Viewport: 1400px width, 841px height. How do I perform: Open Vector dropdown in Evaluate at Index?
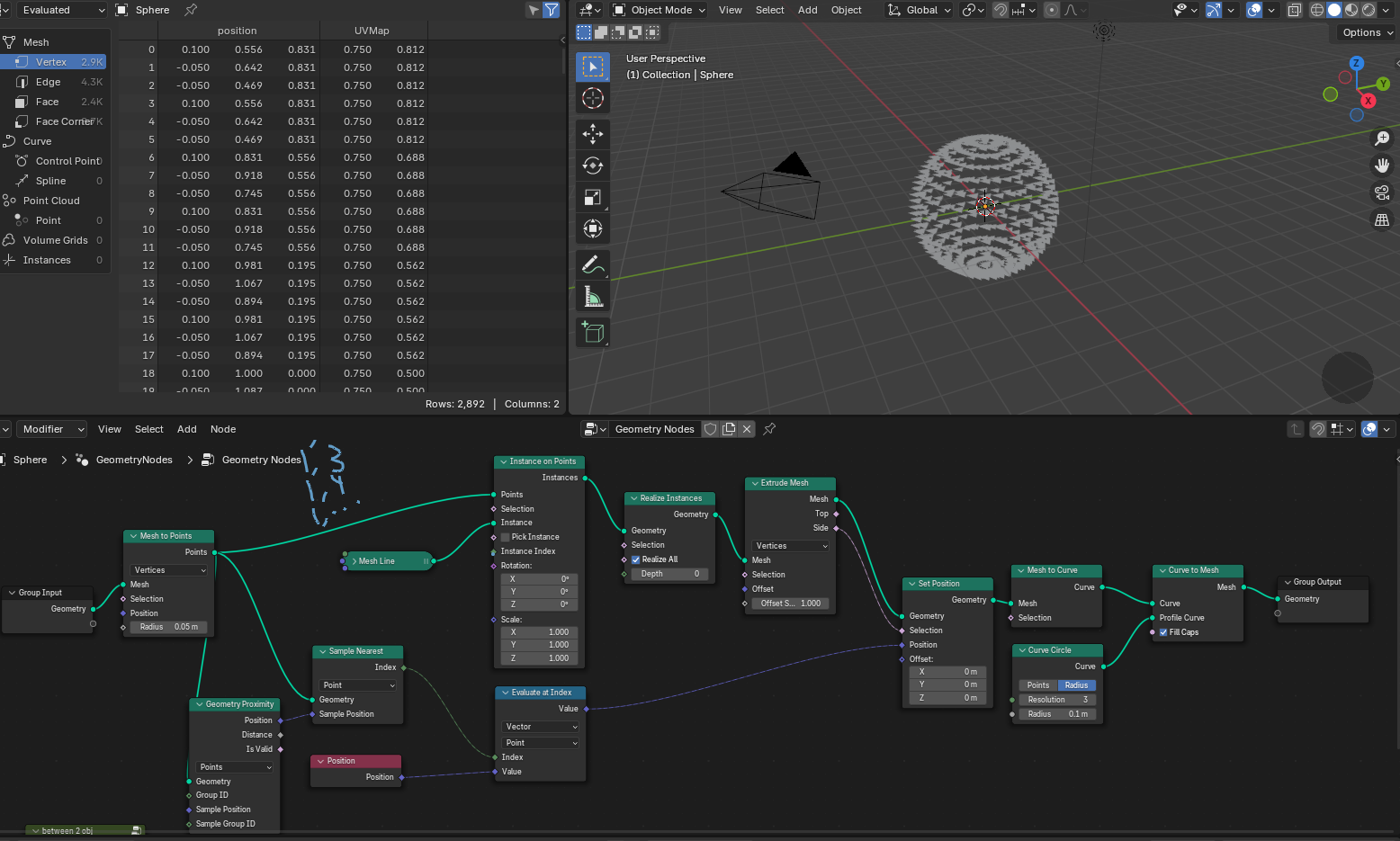tap(541, 727)
